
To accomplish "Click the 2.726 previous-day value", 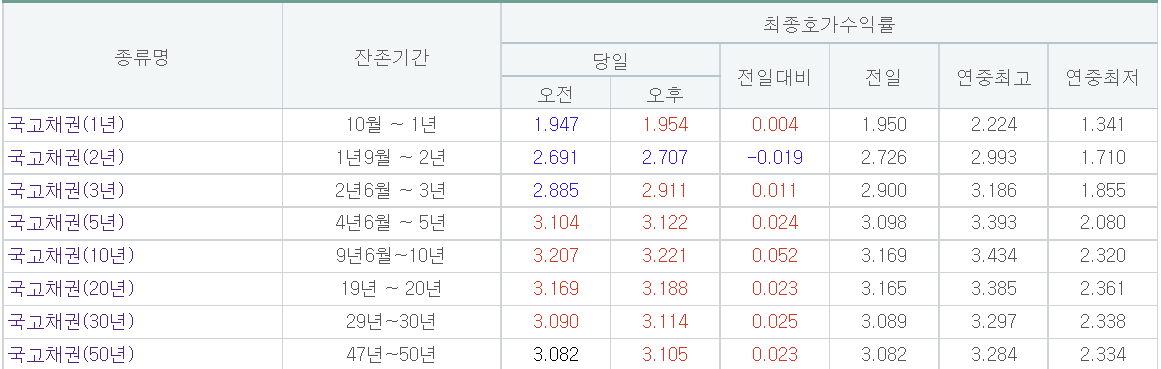I will [x=884, y=158].
